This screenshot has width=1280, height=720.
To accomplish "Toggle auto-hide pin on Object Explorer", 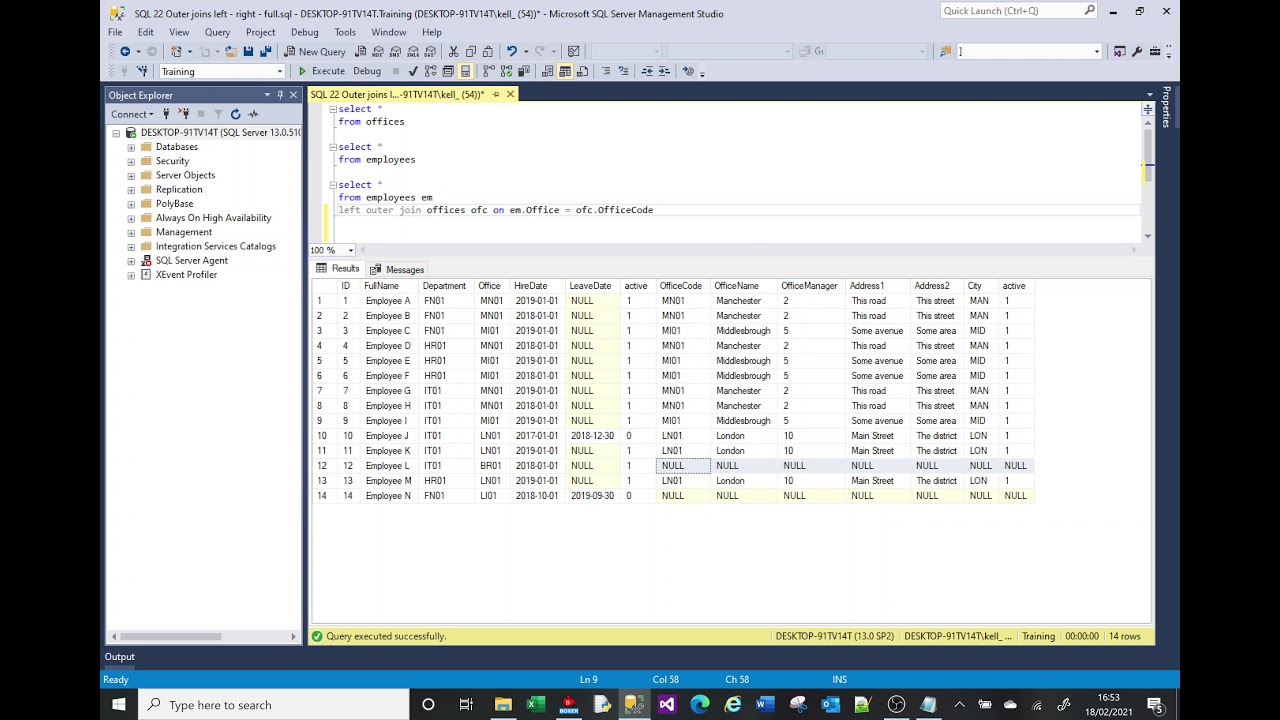I will 280,95.
